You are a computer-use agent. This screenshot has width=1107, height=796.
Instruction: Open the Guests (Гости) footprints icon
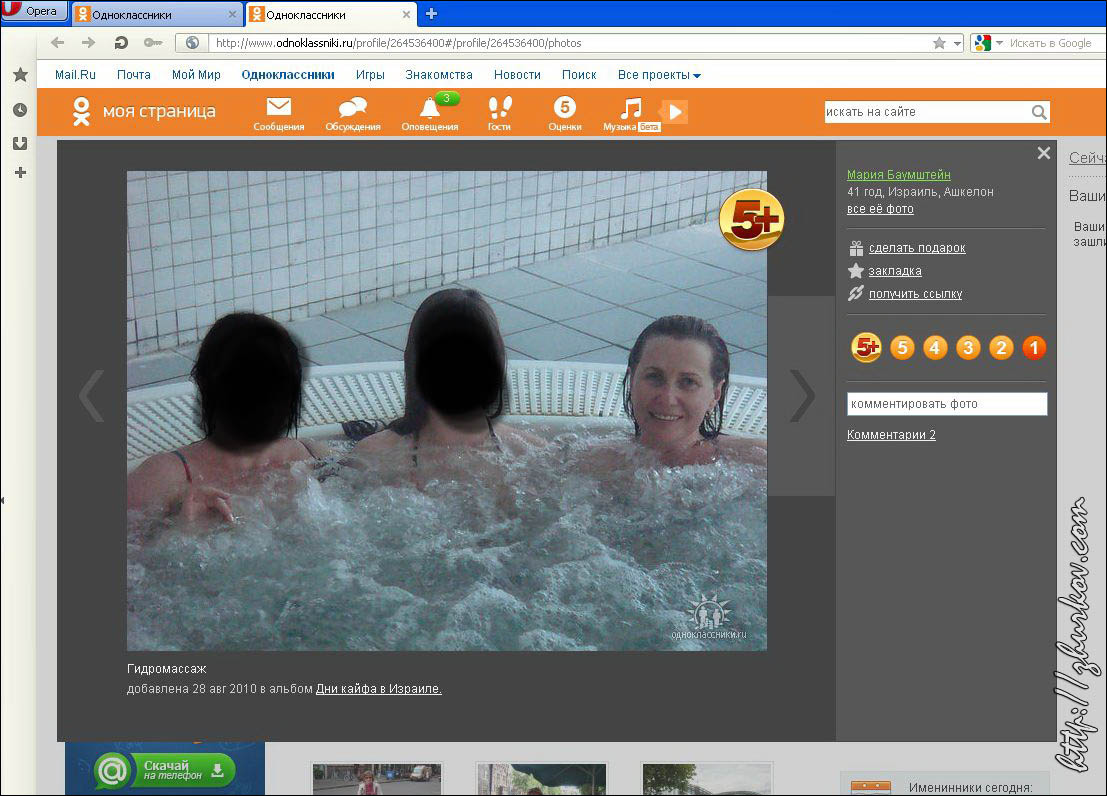(498, 108)
